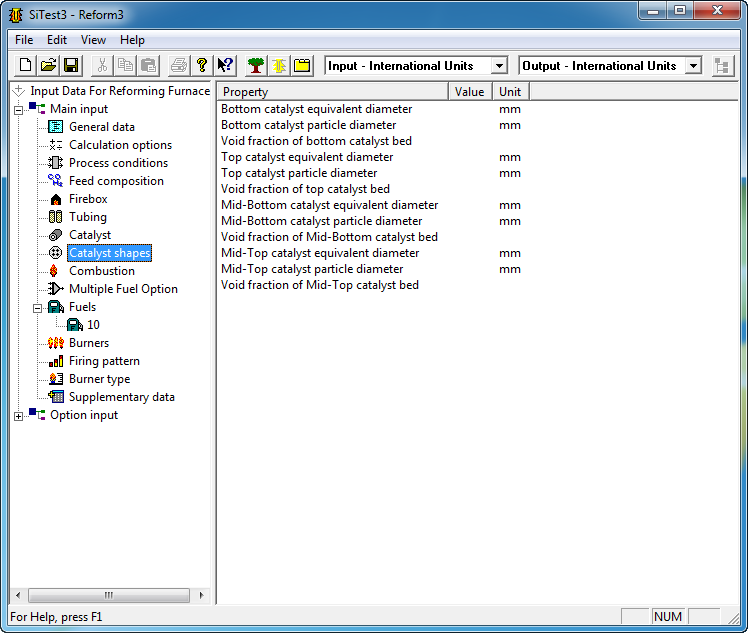Image resolution: width=748 pixels, height=633 pixels.
Task: Open the Help menu
Action: pos(132,40)
